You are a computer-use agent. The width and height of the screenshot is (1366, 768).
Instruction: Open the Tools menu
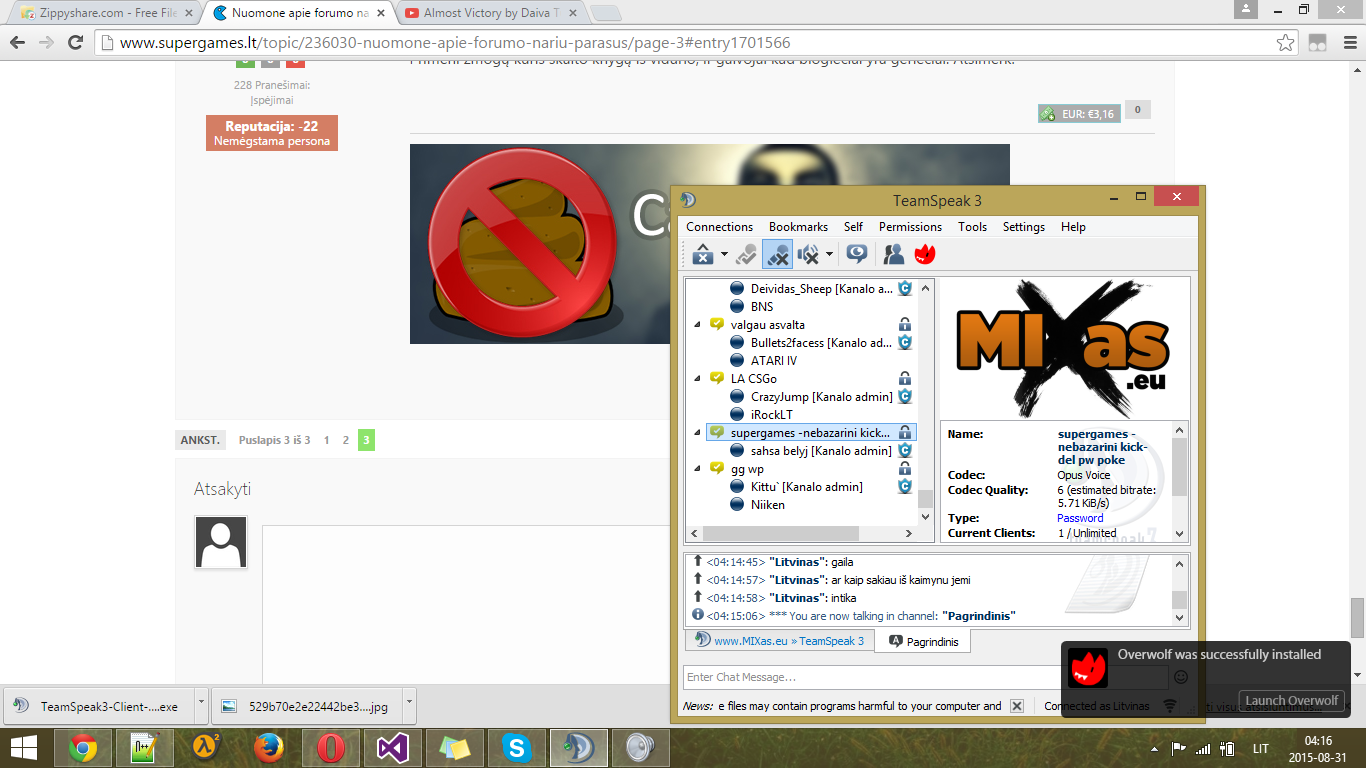(x=972, y=227)
